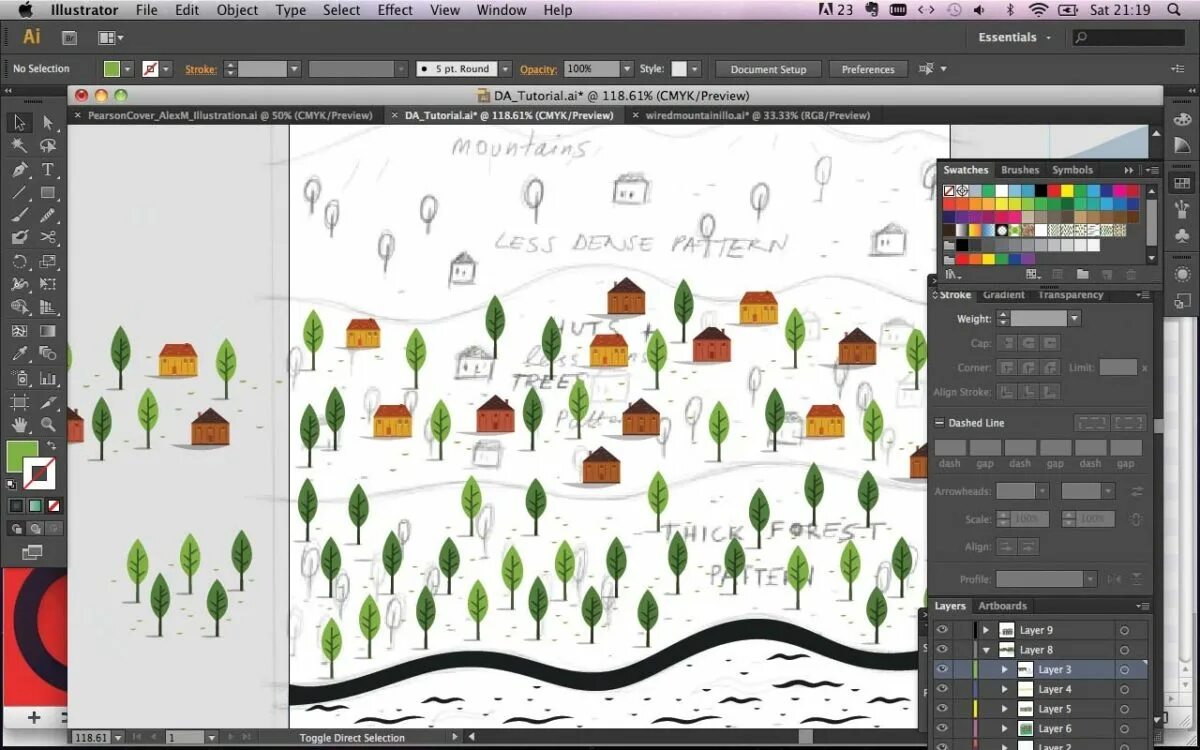The height and width of the screenshot is (750, 1200).
Task: Open the Effect menu
Action: 394,10
